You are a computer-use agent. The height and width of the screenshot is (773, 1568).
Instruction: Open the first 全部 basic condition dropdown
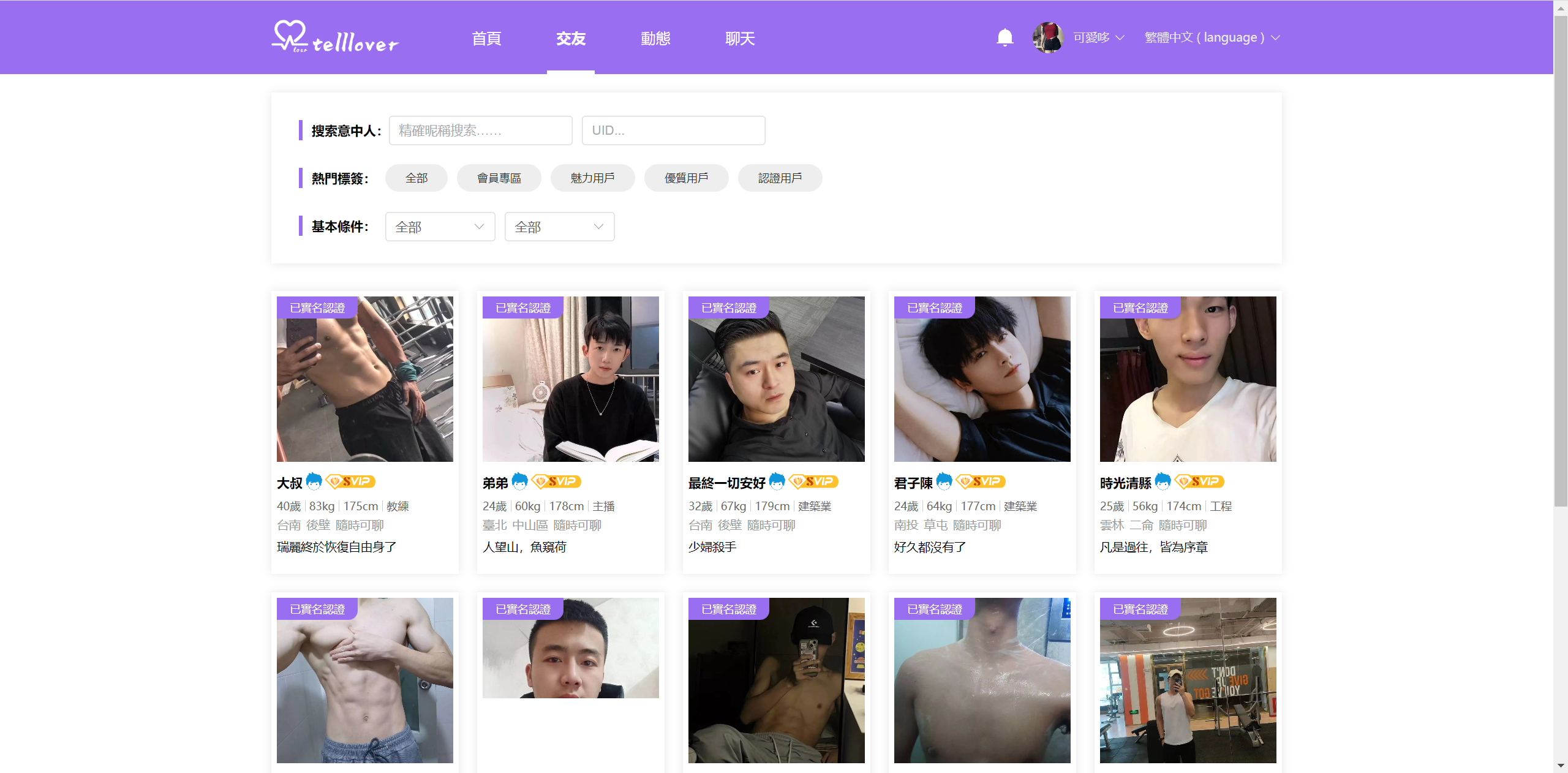[440, 227]
